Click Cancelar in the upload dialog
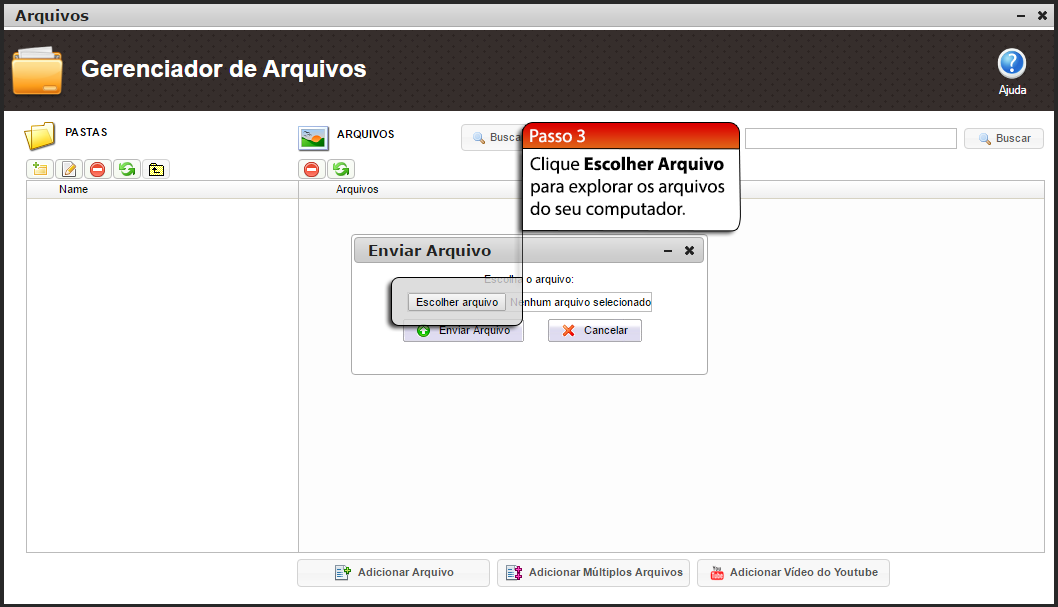1058x607 pixels. pos(595,330)
